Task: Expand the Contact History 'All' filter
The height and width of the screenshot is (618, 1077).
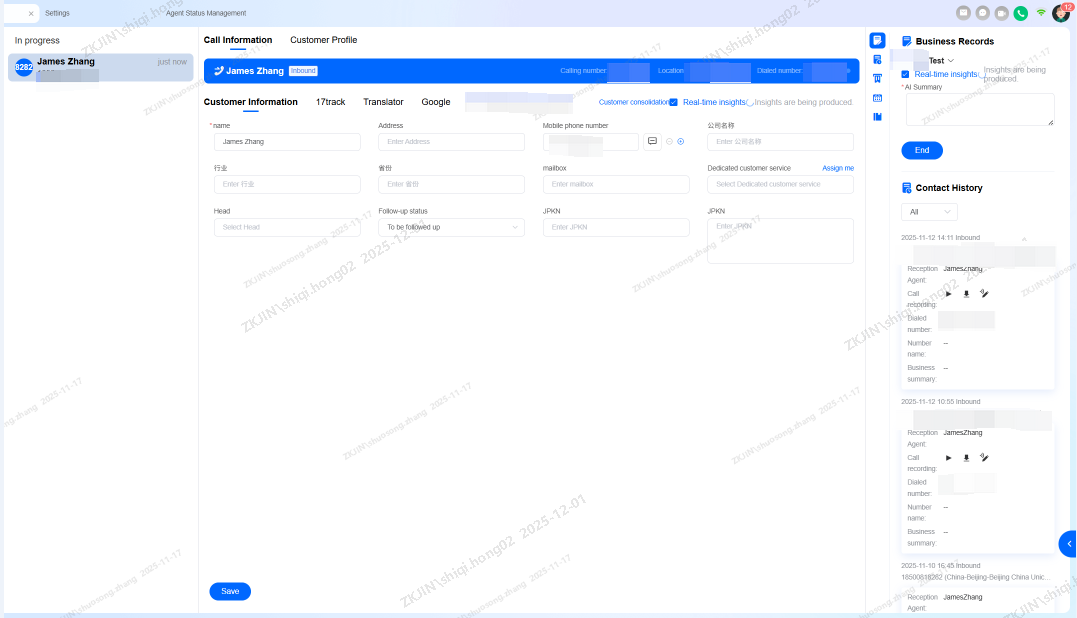Action: (929, 212)
